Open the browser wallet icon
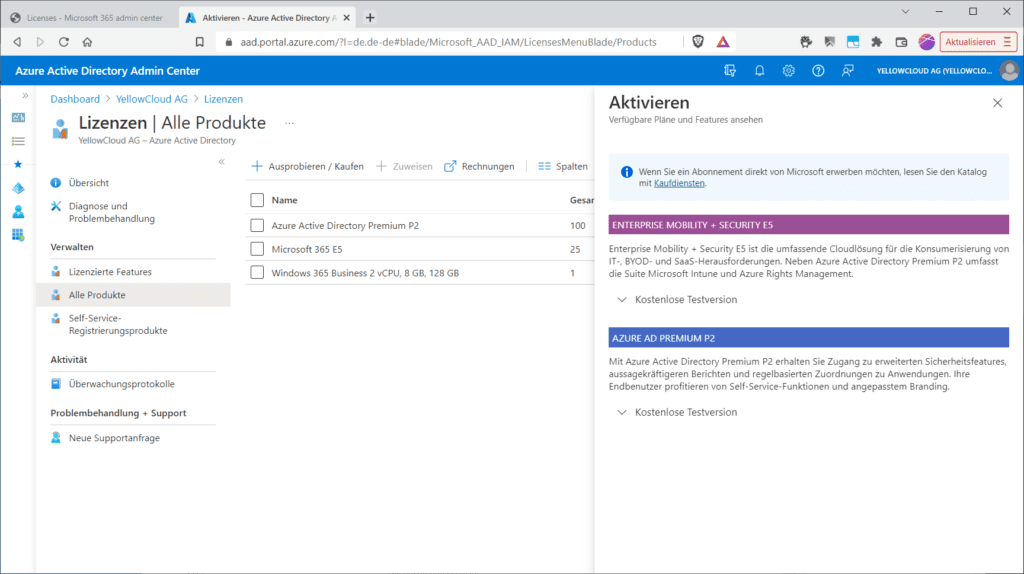1024x574 pixels. pyautogui.click(x=901, y=42)
